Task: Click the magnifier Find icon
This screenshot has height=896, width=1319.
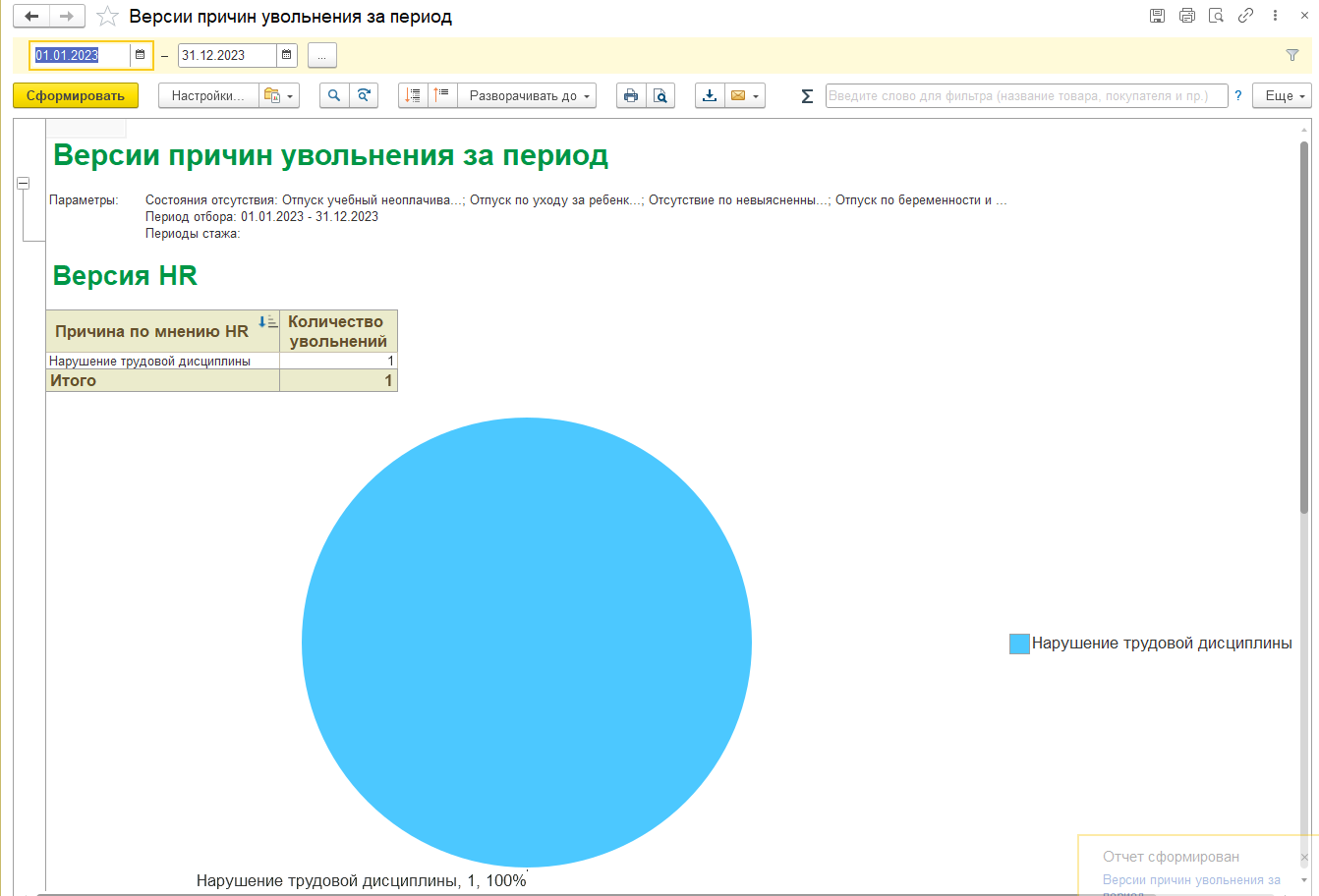Action: 335,95
